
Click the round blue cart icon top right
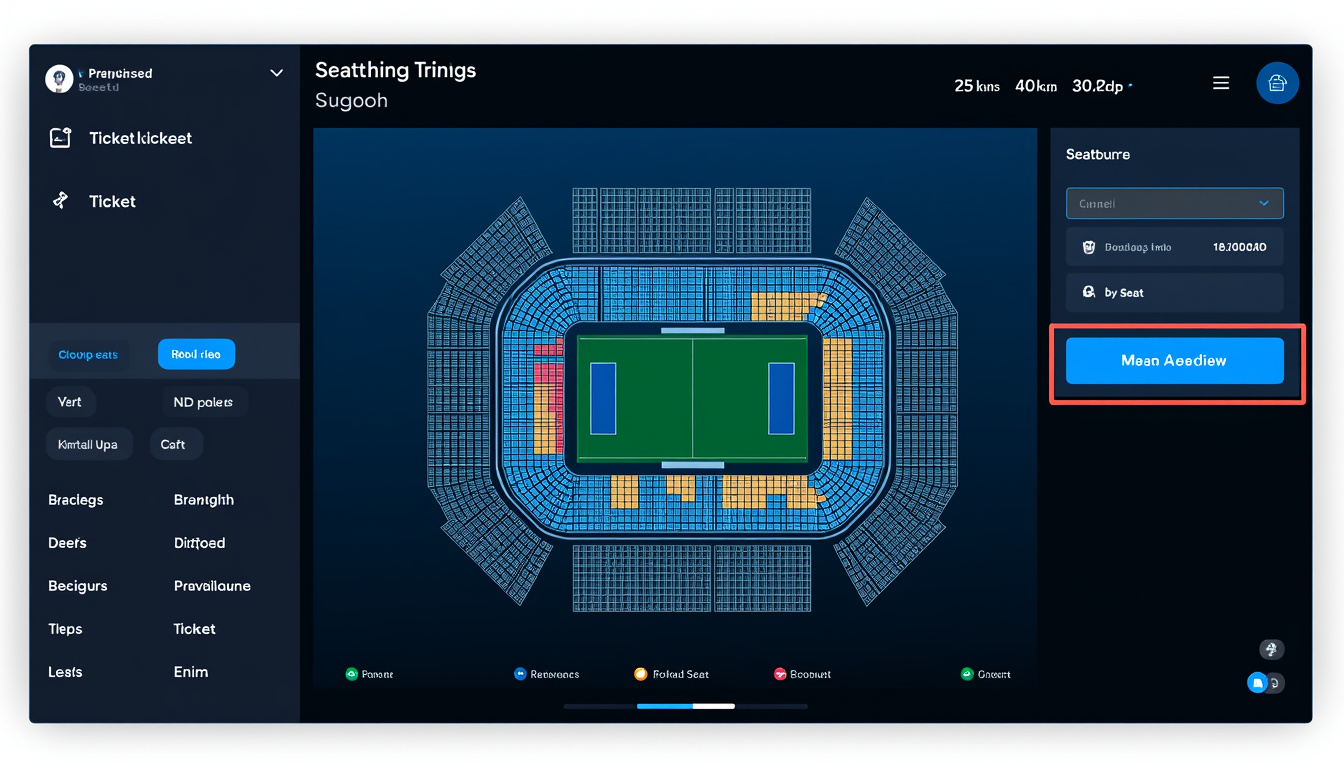pos(1277,84)
